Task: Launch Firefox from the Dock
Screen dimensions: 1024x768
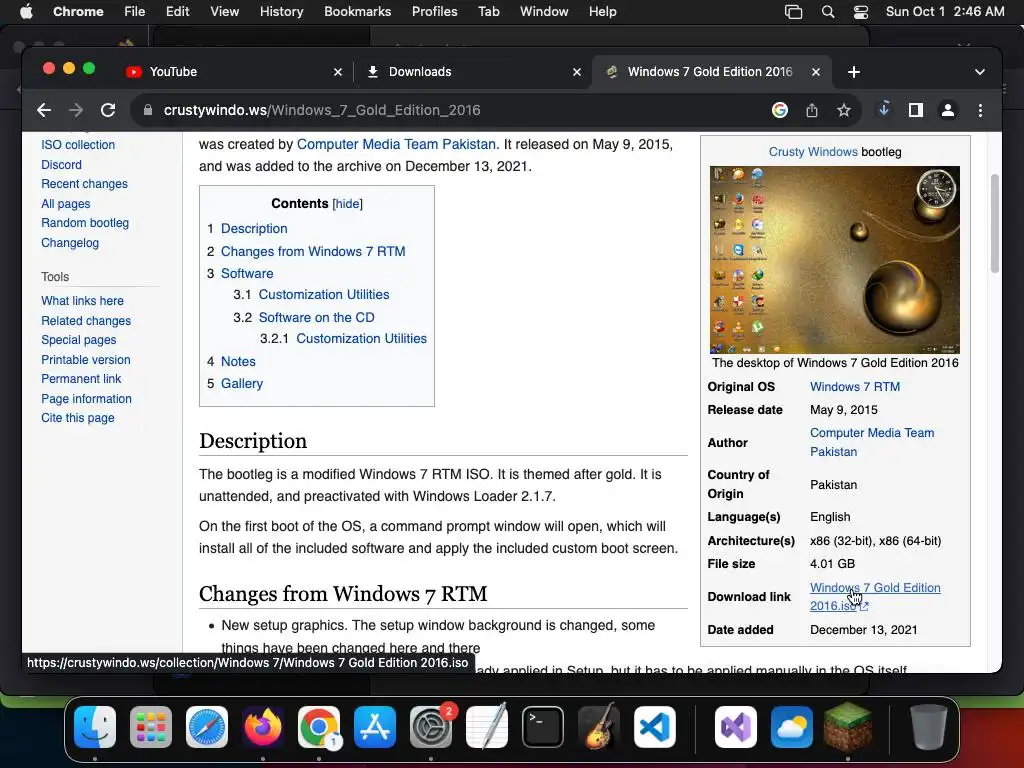Action: [x=263, y=727]
